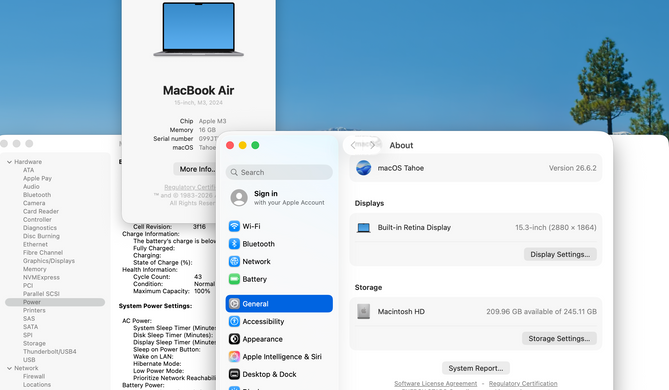Select Power in System Information sidebar

(55, 302)
